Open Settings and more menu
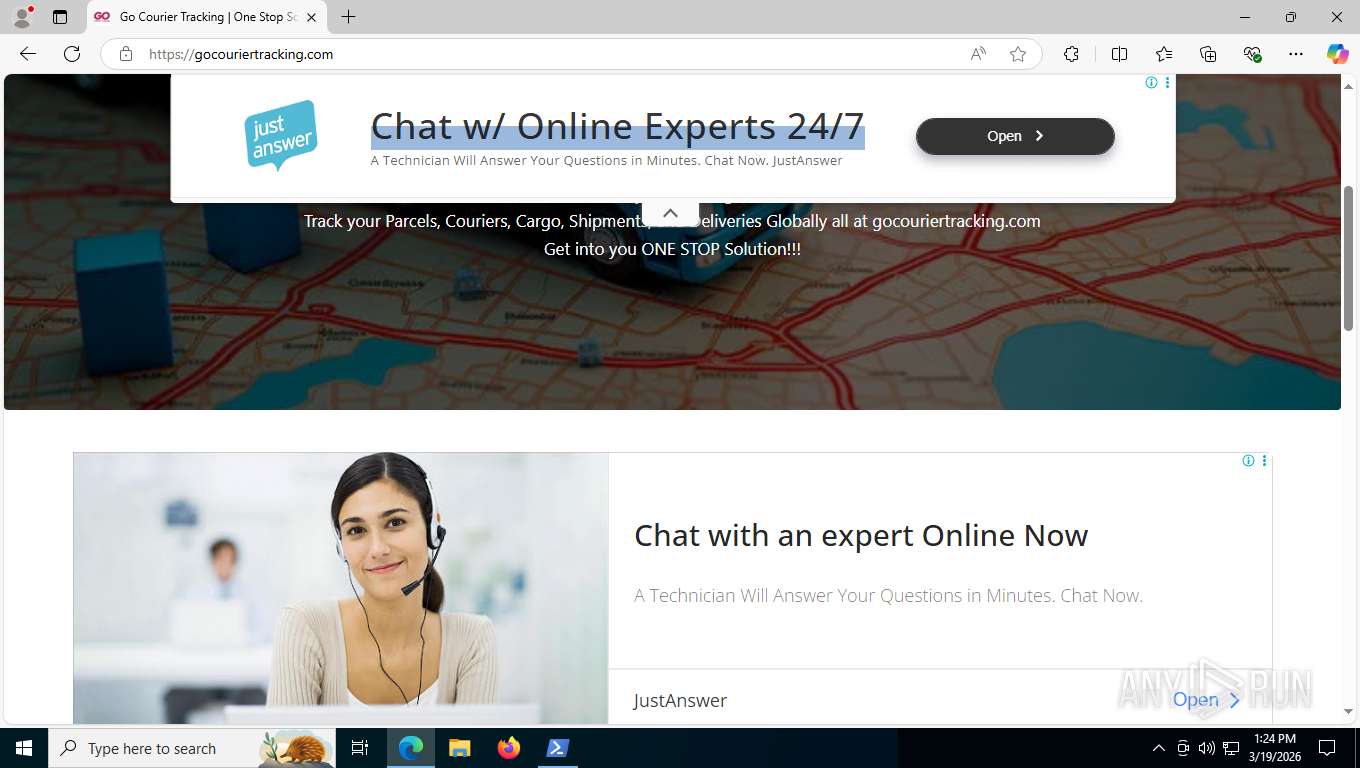Image resolution: width=1360 pixels, height=768 pixels. tap(1296, 54)
